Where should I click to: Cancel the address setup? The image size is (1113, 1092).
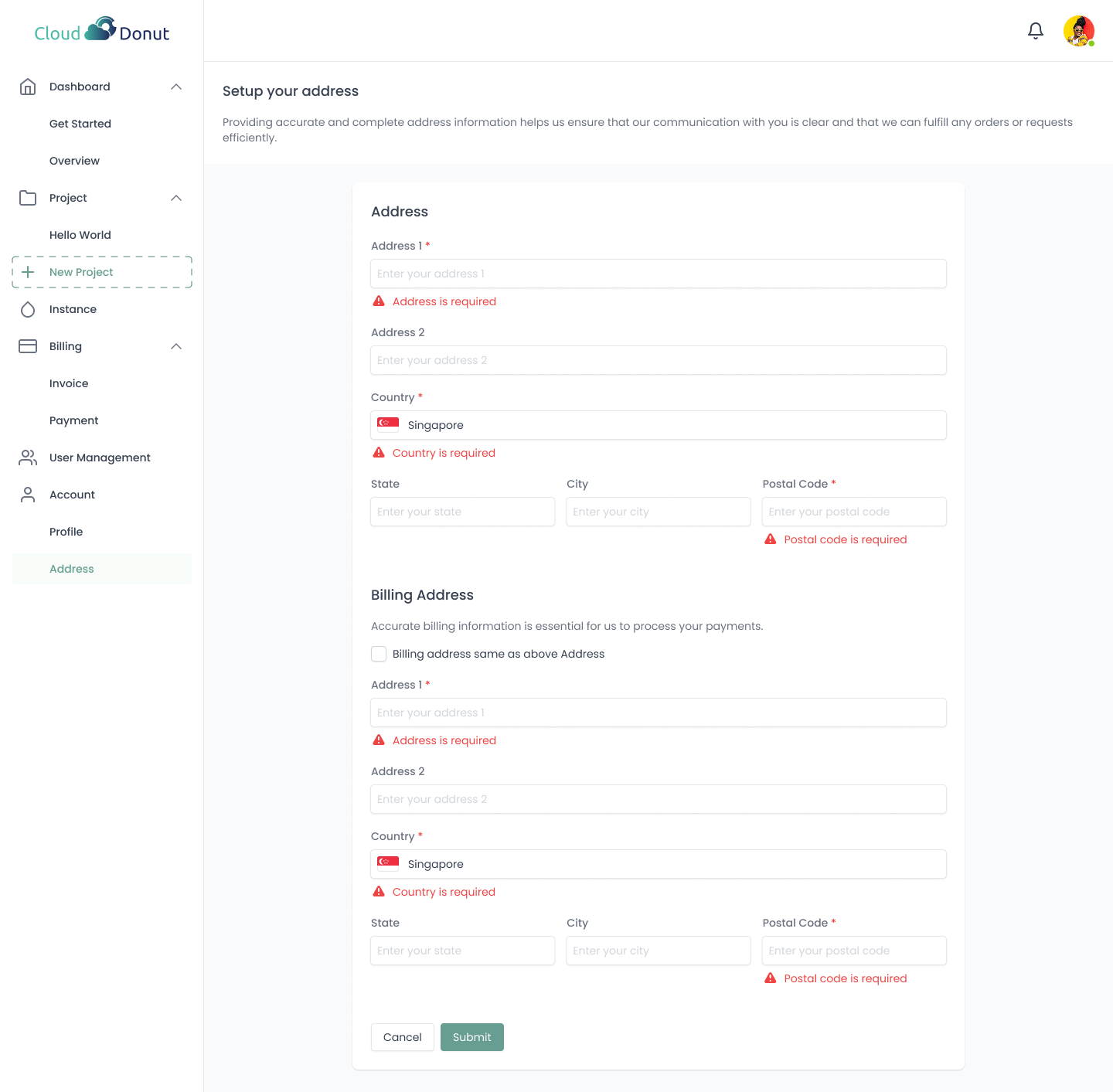402,1037
